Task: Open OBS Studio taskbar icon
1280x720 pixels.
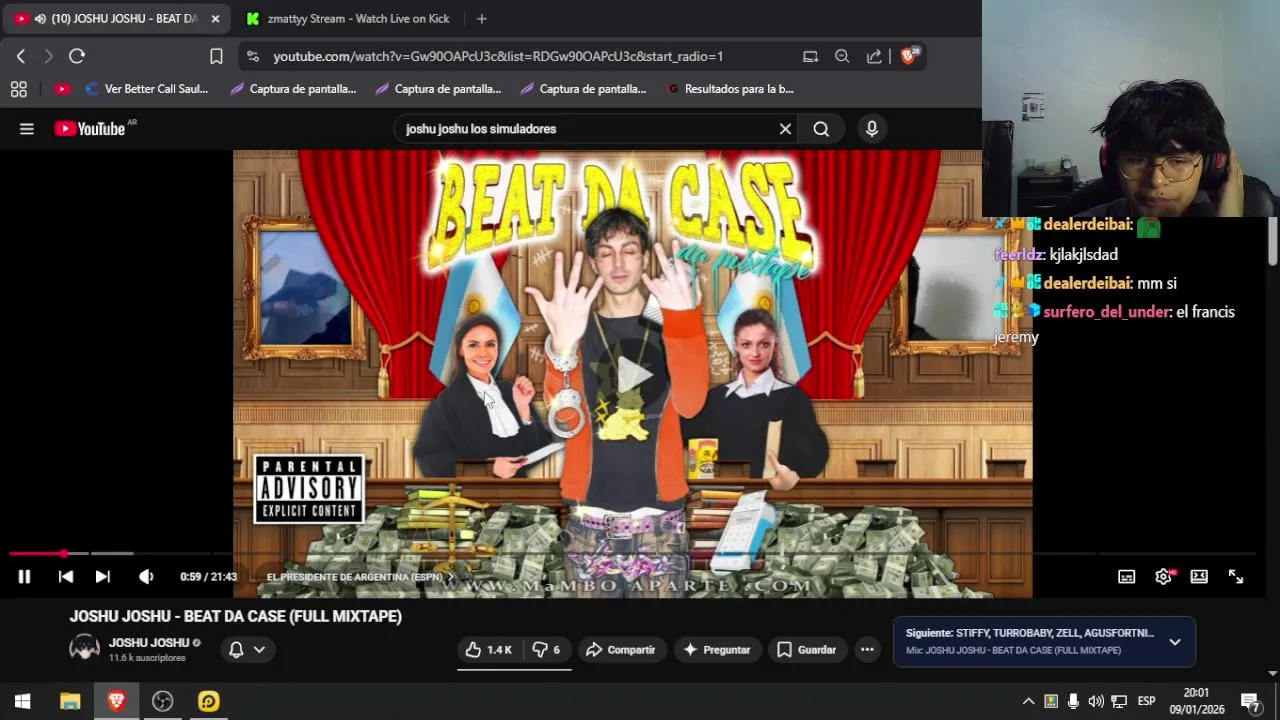Action: pos(162,701)
